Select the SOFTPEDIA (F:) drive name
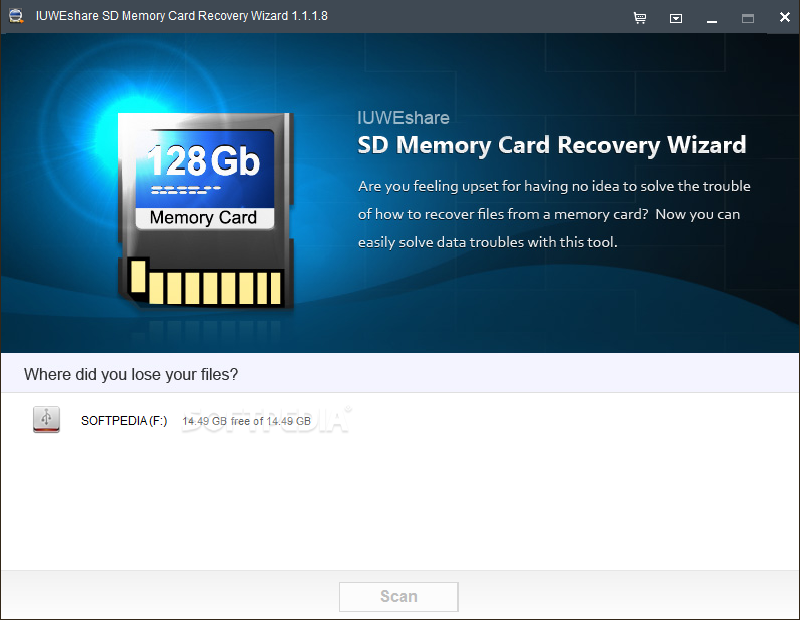The image size is (800, 620). (124, 420)
